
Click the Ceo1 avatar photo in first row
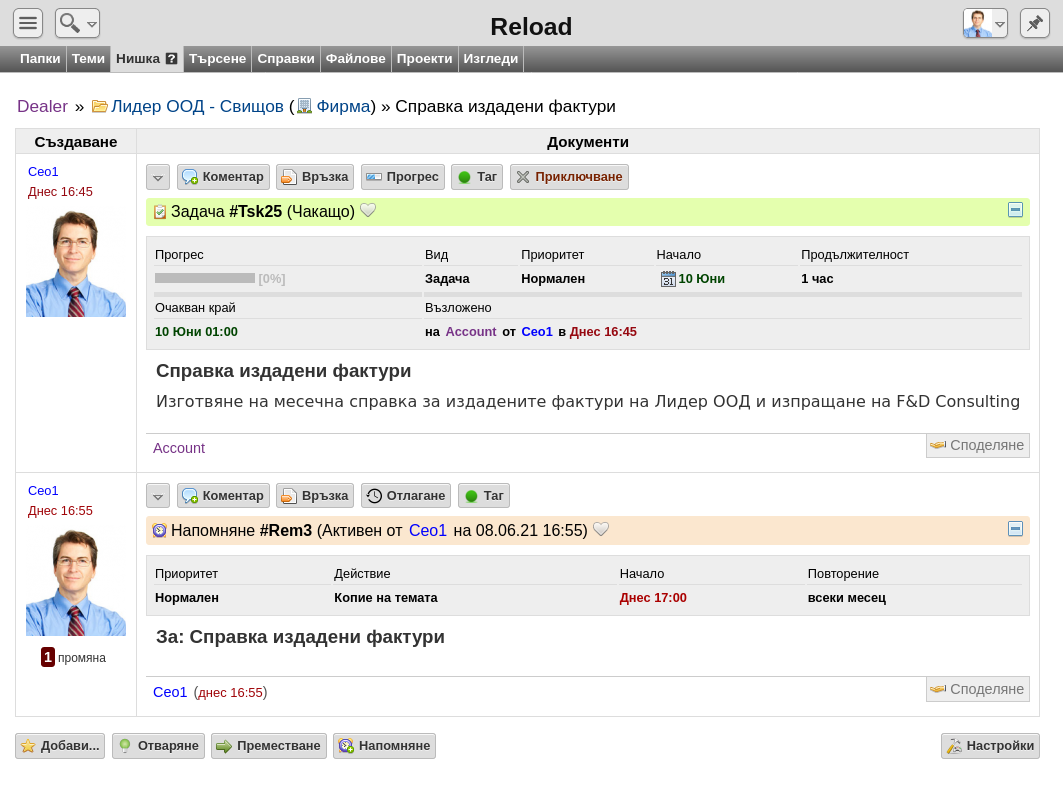tap(76, 264)
